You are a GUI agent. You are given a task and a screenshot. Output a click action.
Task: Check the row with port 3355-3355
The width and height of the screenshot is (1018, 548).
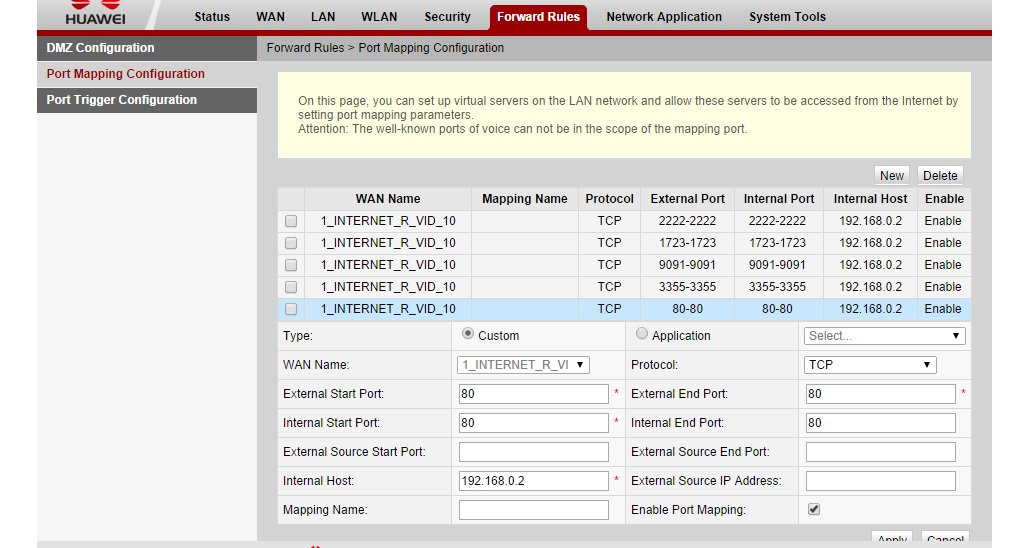(291, 287)
